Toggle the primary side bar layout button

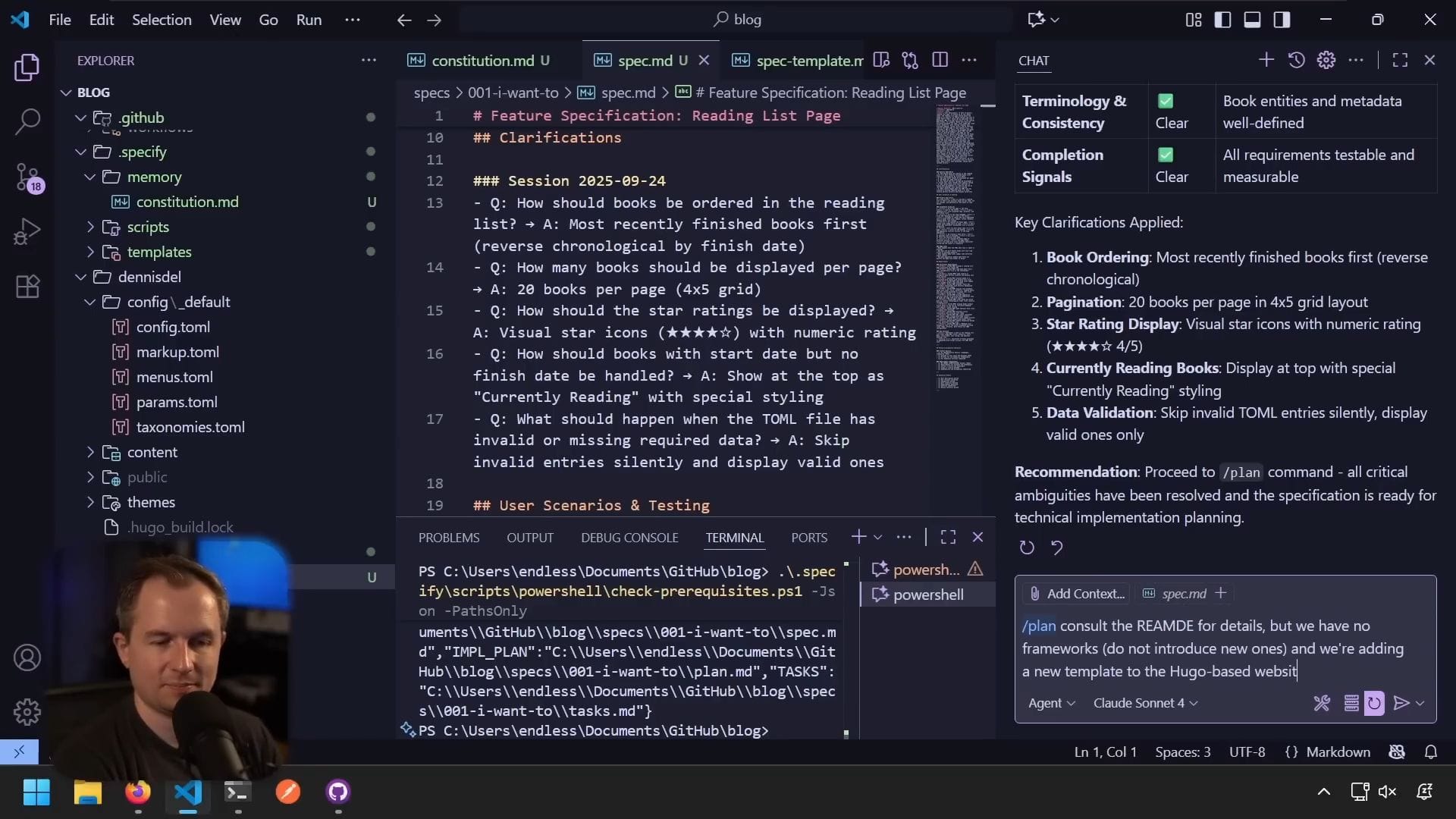[x=1222, y=20]
